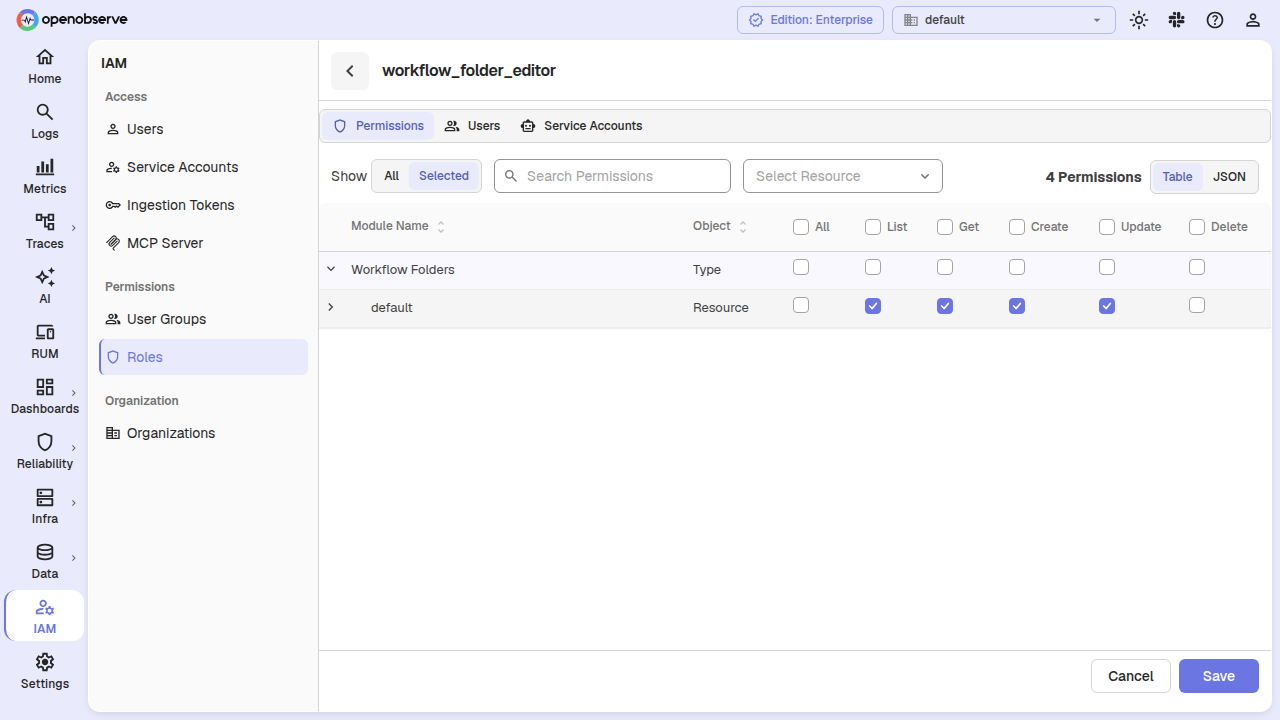
Task: Open the Traces icon in sidebar
Action: pos(45,222)
